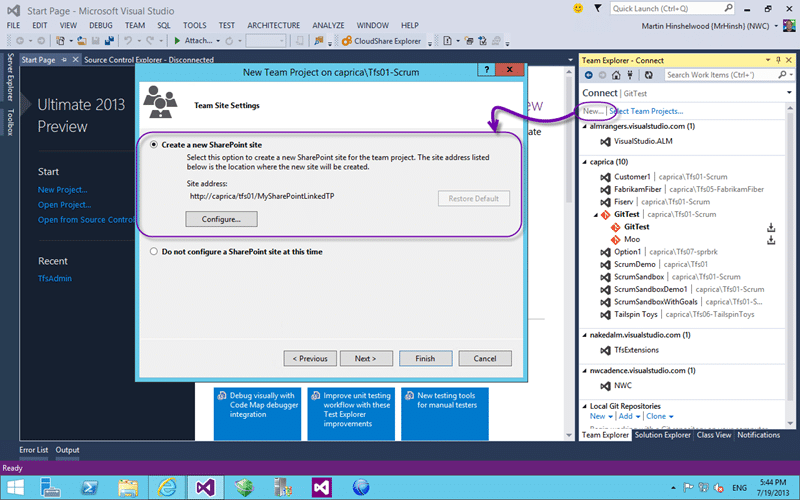Open the recent TfsAdmin project link
Viewport: 800px width, 500px height.
click(55, 279)
